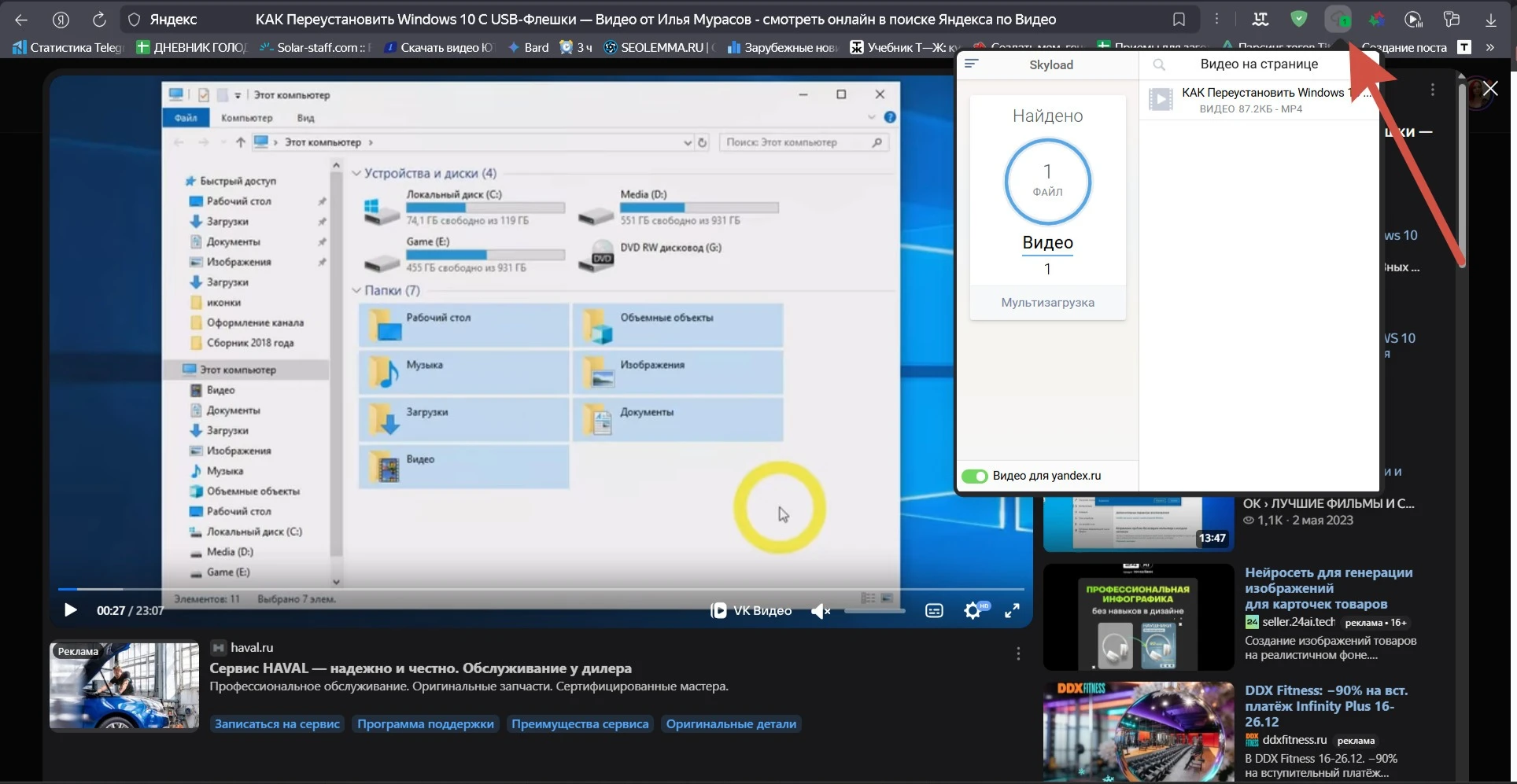Click the Skyload extension icon in toolbar

pos(1338,20)
